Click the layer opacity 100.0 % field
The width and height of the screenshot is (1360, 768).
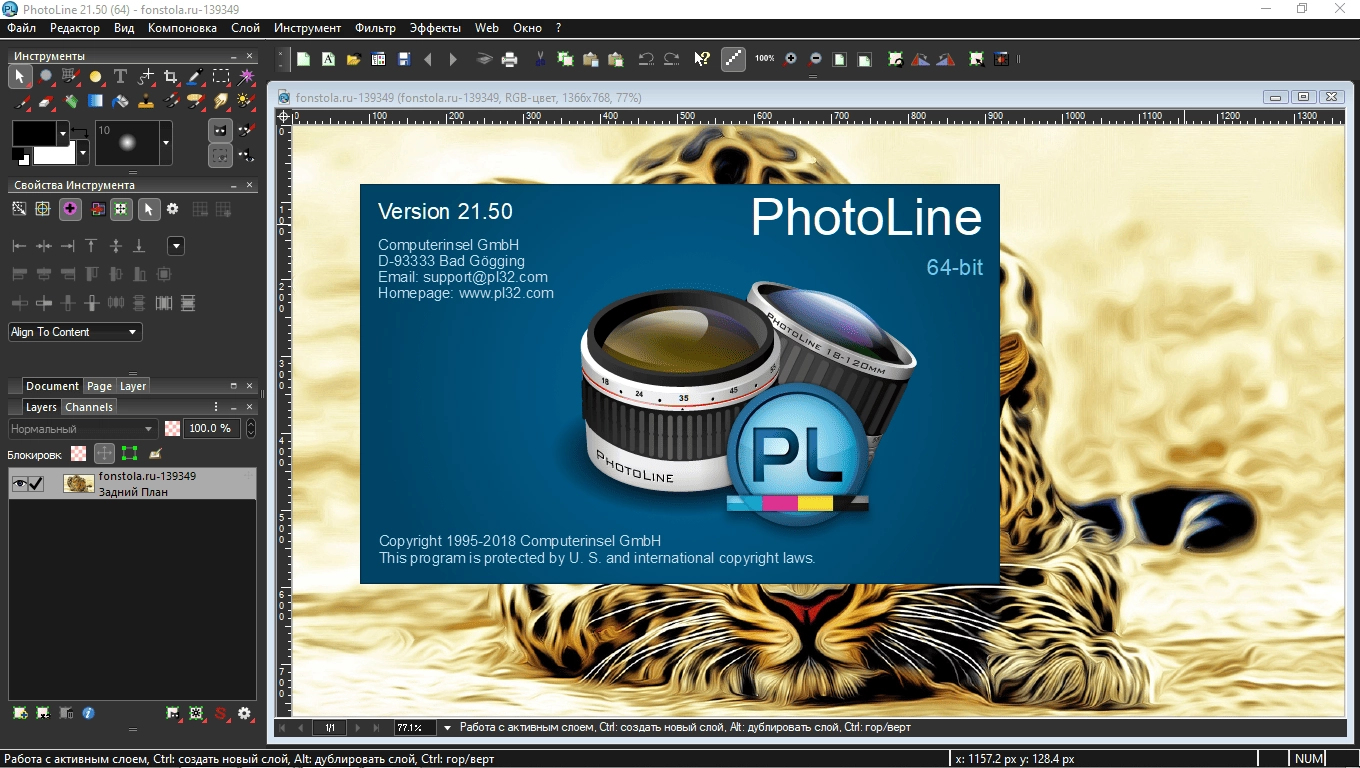[x=212, y=428]
